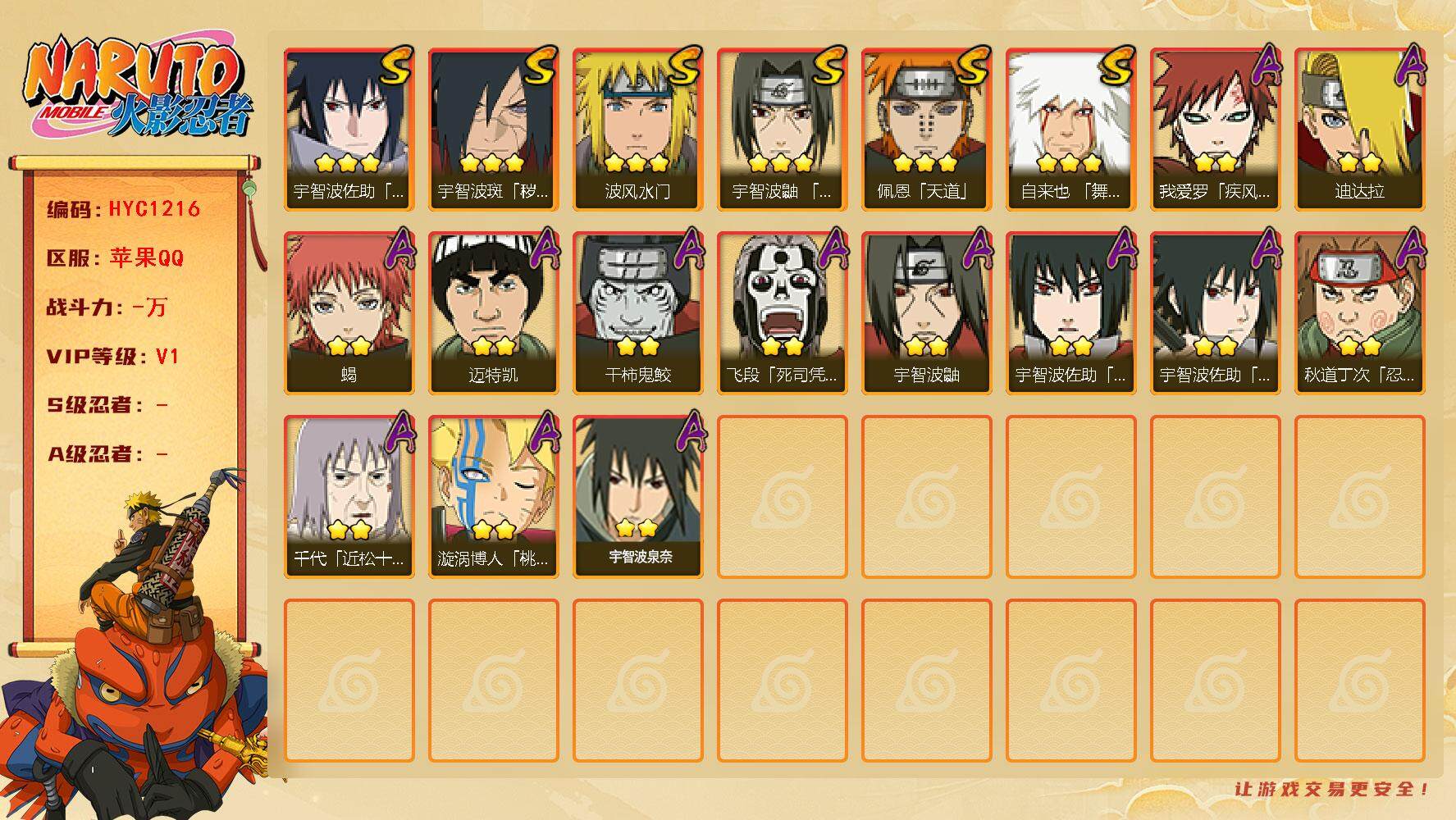Click the 千代 ninja portrait
The height and width of the screenshot is (820, 1456).
tap(349, 497)
